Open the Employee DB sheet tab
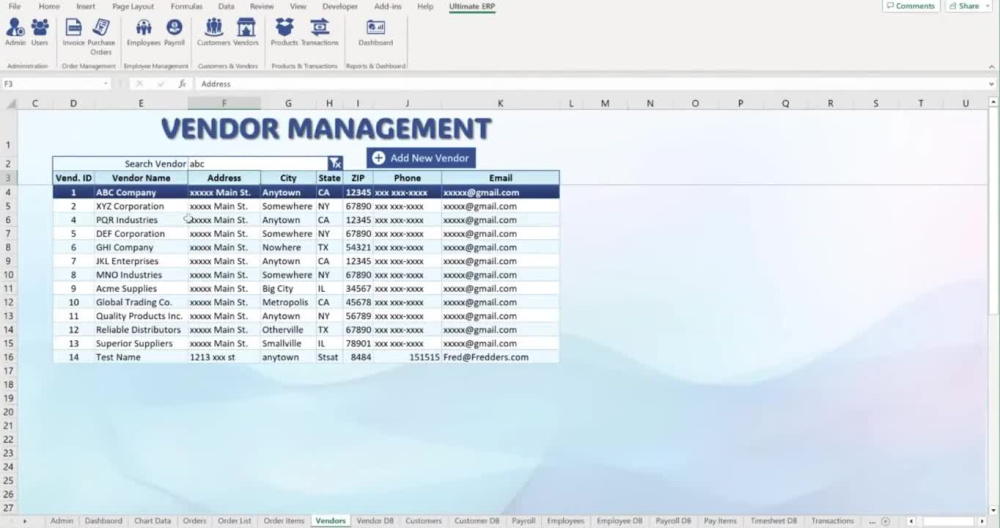Screen dimensions: 1000x528 [619, 521]
